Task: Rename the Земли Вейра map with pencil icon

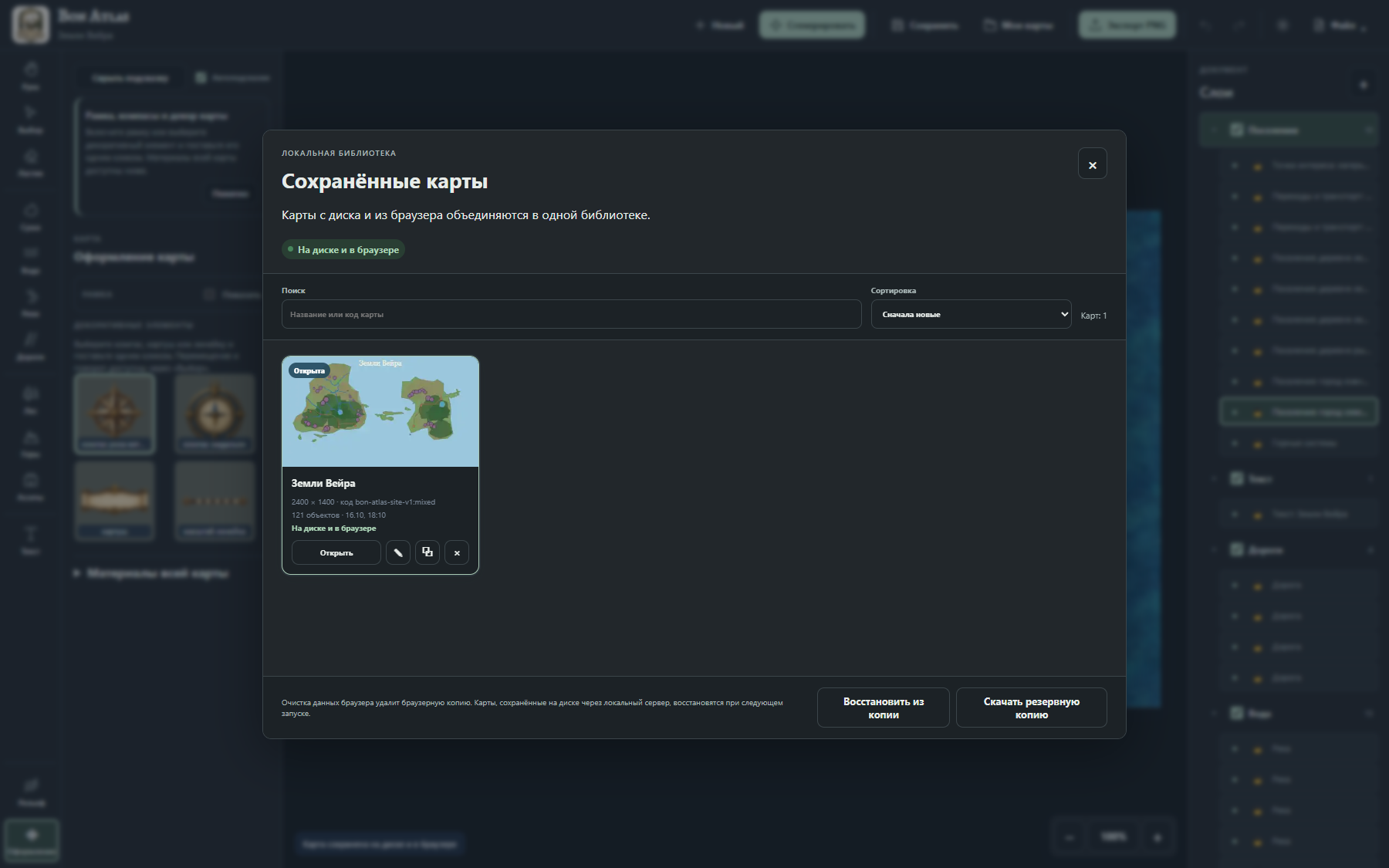Action: 398,552
